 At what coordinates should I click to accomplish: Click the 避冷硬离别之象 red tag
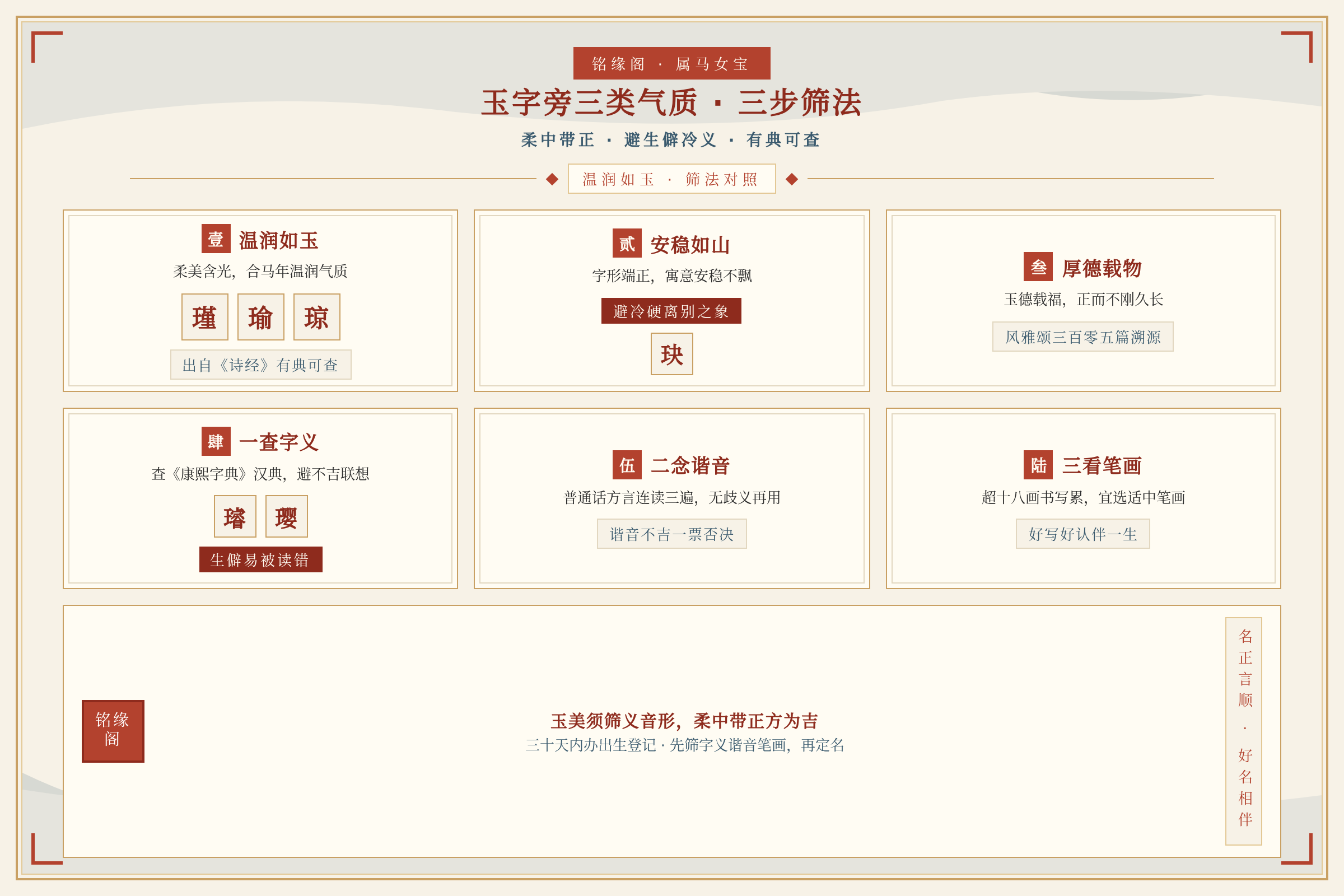[671, 311]
